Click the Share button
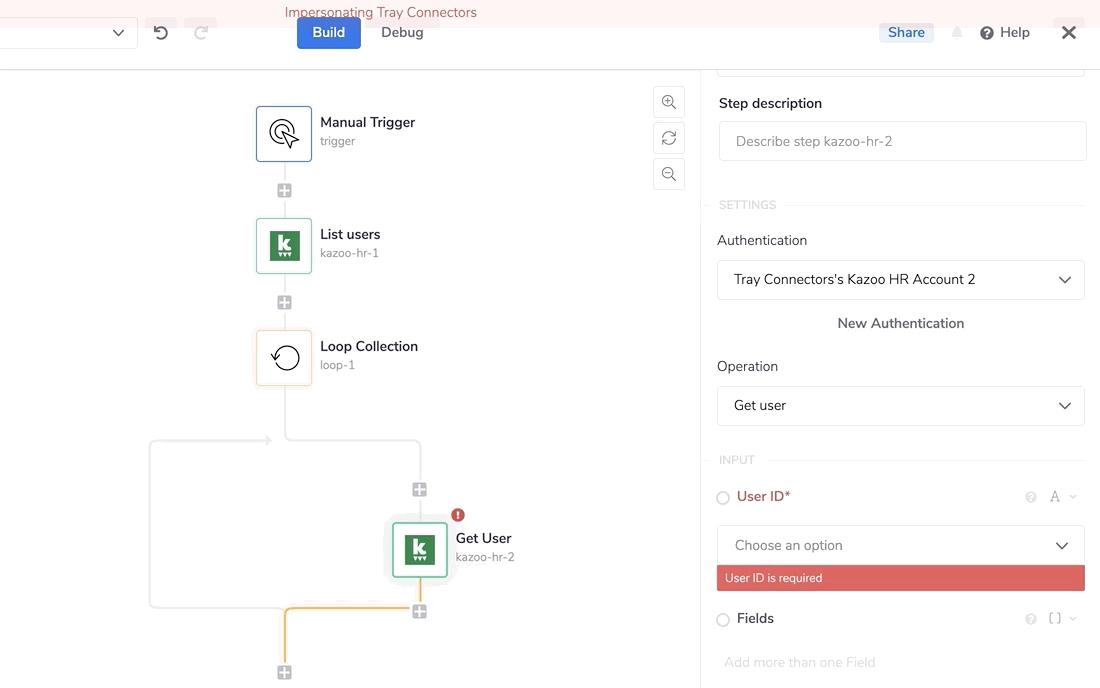 [906, 33]
